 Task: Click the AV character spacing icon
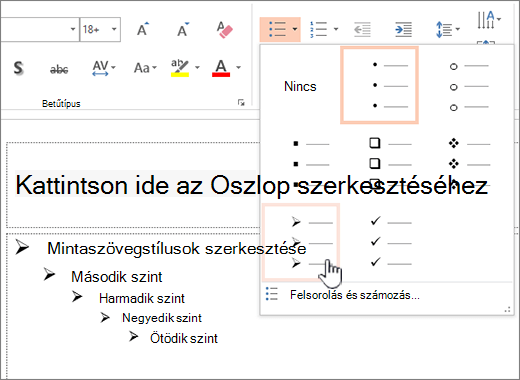100,68
